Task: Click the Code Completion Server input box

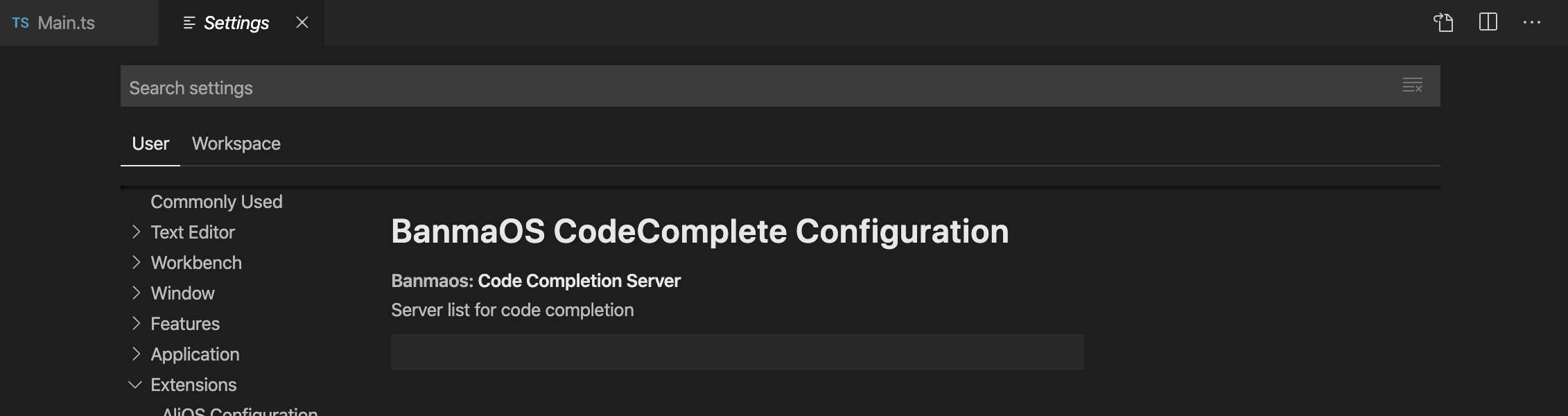Action: click(738, 352)
